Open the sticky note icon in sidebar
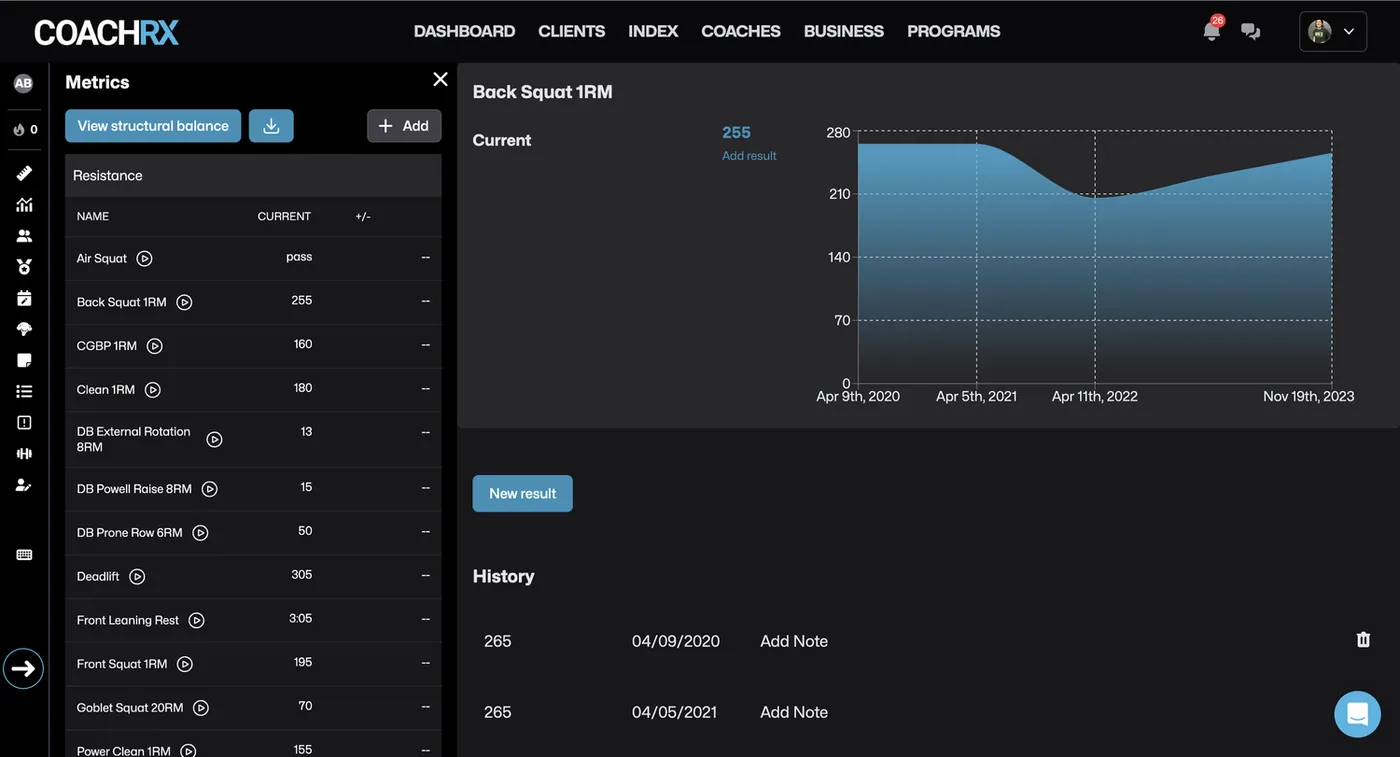 [x=24, y=360]
